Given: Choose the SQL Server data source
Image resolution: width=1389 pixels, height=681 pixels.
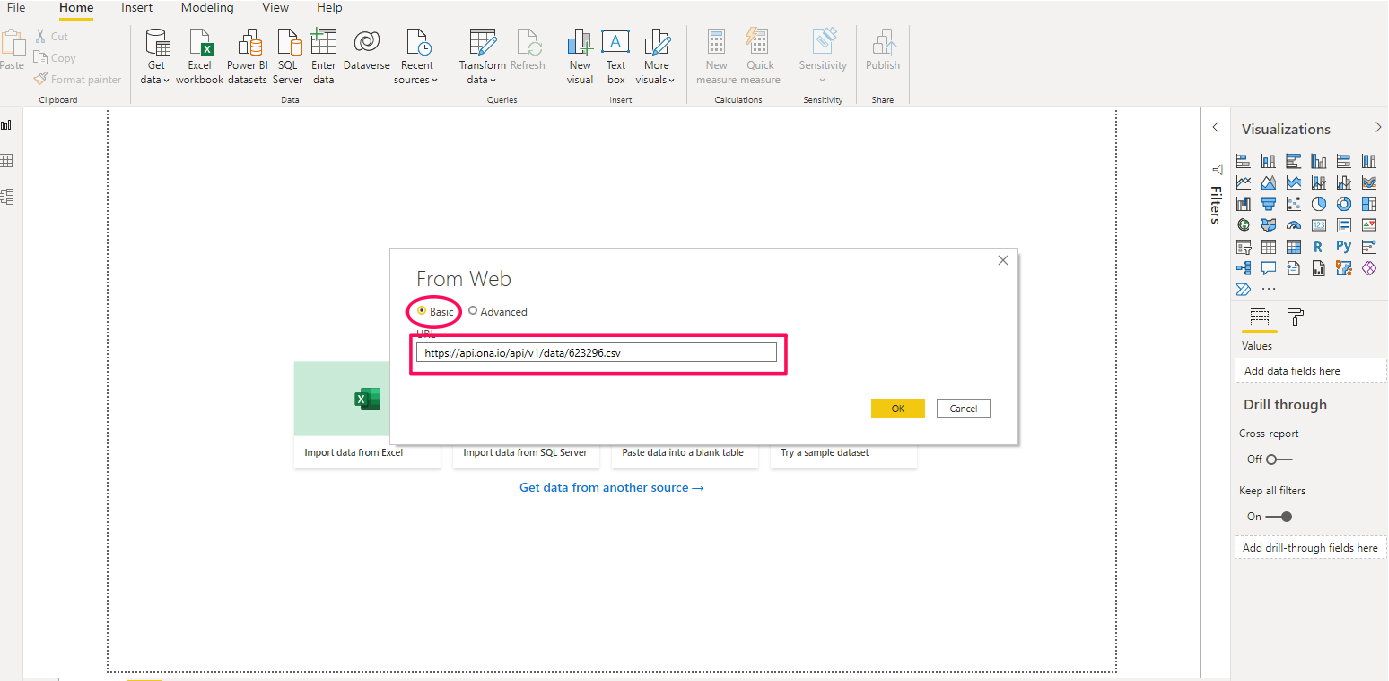Looking at the screenshot, I should click(288, 57).
